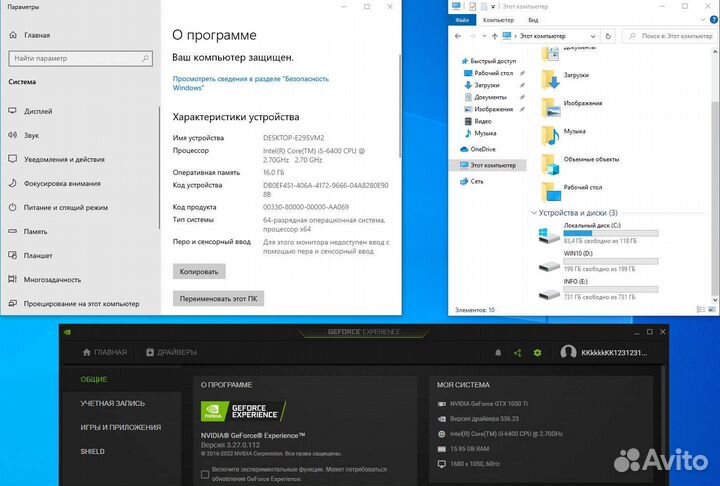Screen dimensions: 720x486
Task: Click the GeForce user avatar icon
Action: (x=569, y=352)
